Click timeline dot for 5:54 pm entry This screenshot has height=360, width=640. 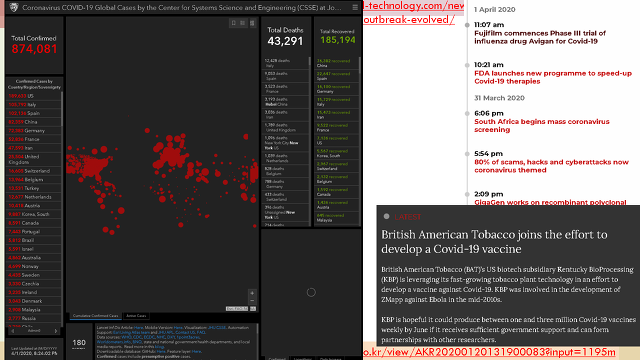(467, 154)
